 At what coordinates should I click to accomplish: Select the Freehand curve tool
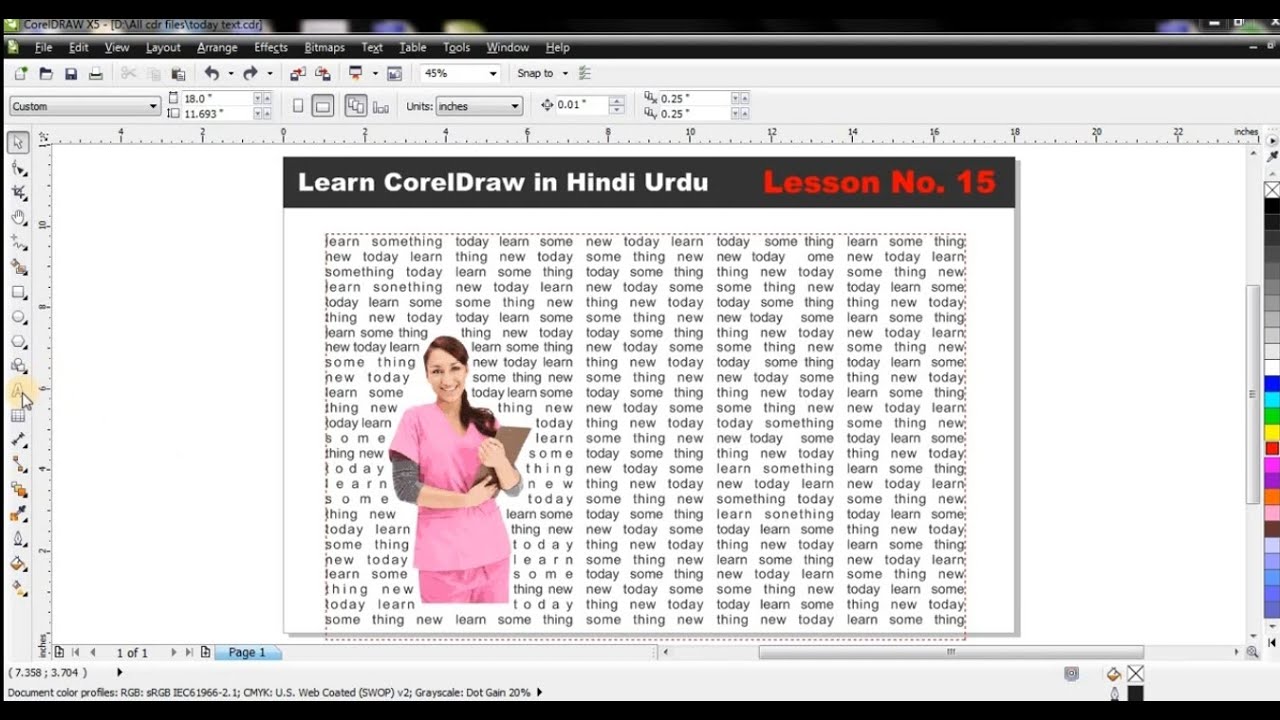18,243
